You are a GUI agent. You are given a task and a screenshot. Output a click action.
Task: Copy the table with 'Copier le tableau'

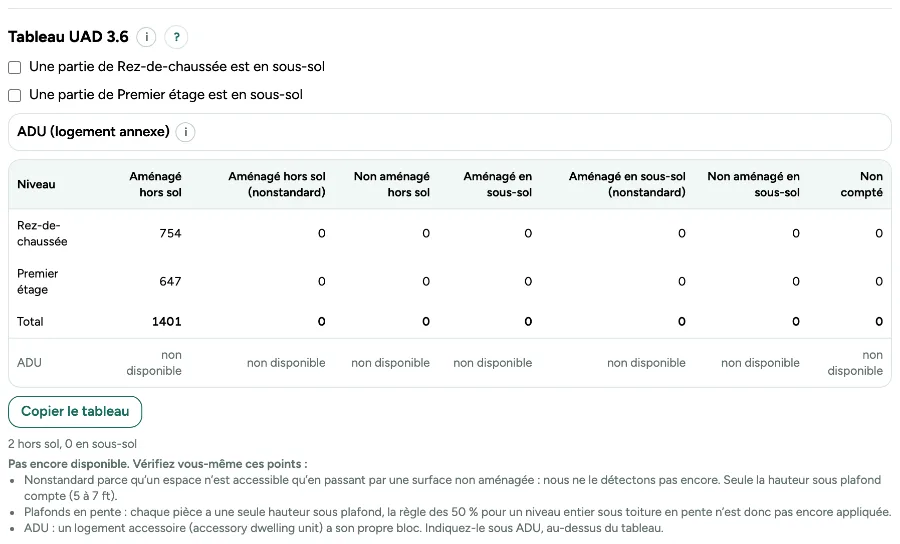click(x=75, y=411)
